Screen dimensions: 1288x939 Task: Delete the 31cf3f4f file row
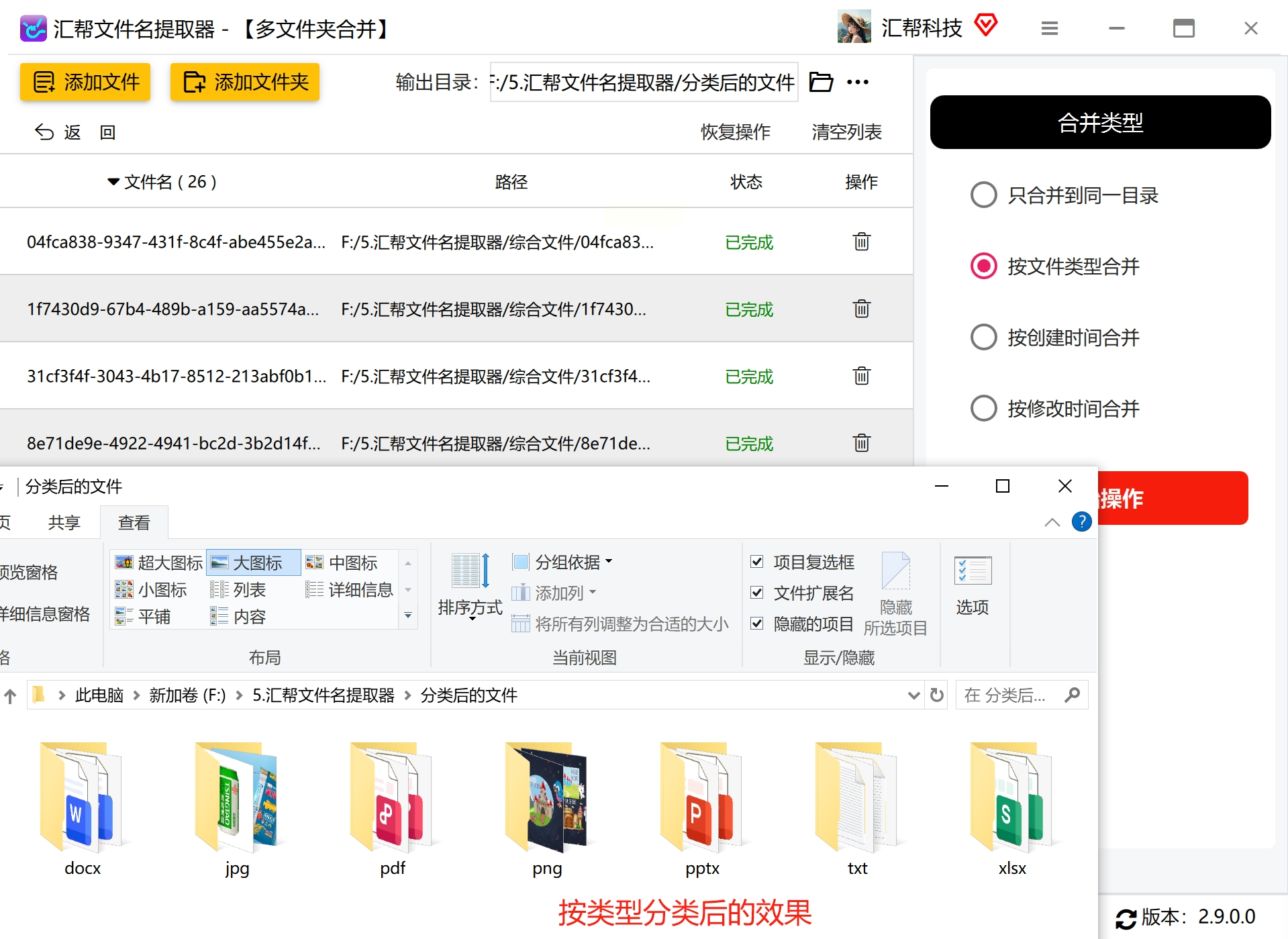[862, 376]
